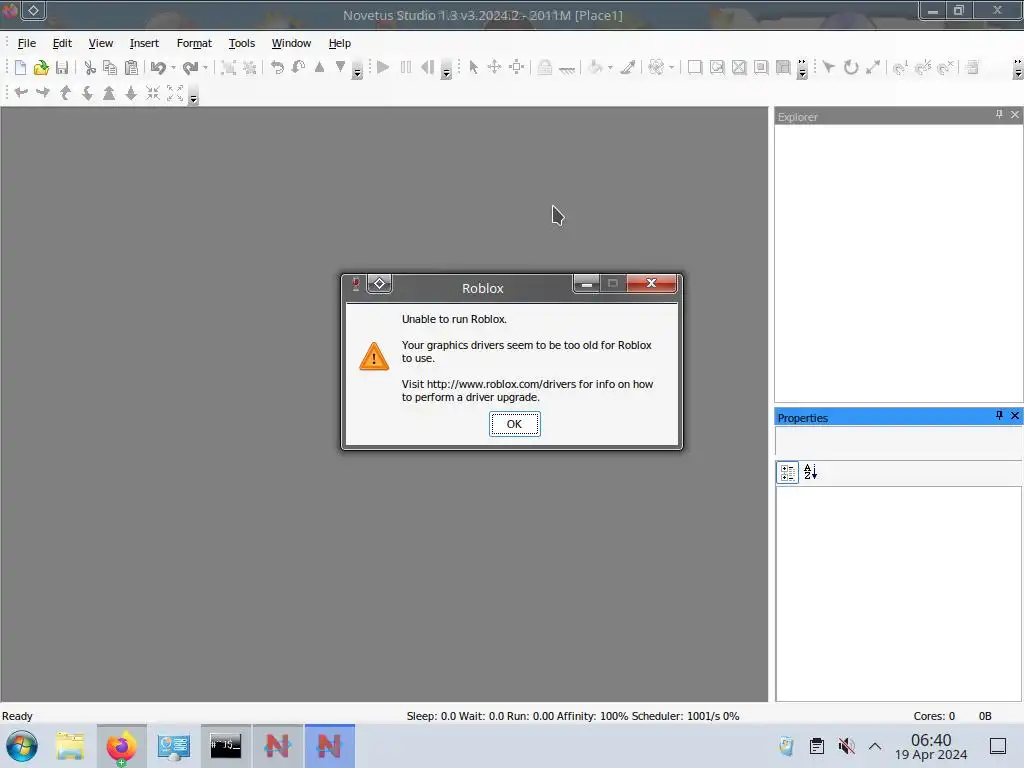The width and height of the screenshot is (1024, 768).
Task: Click the Open file folder icon
Action: coord(41,67)
